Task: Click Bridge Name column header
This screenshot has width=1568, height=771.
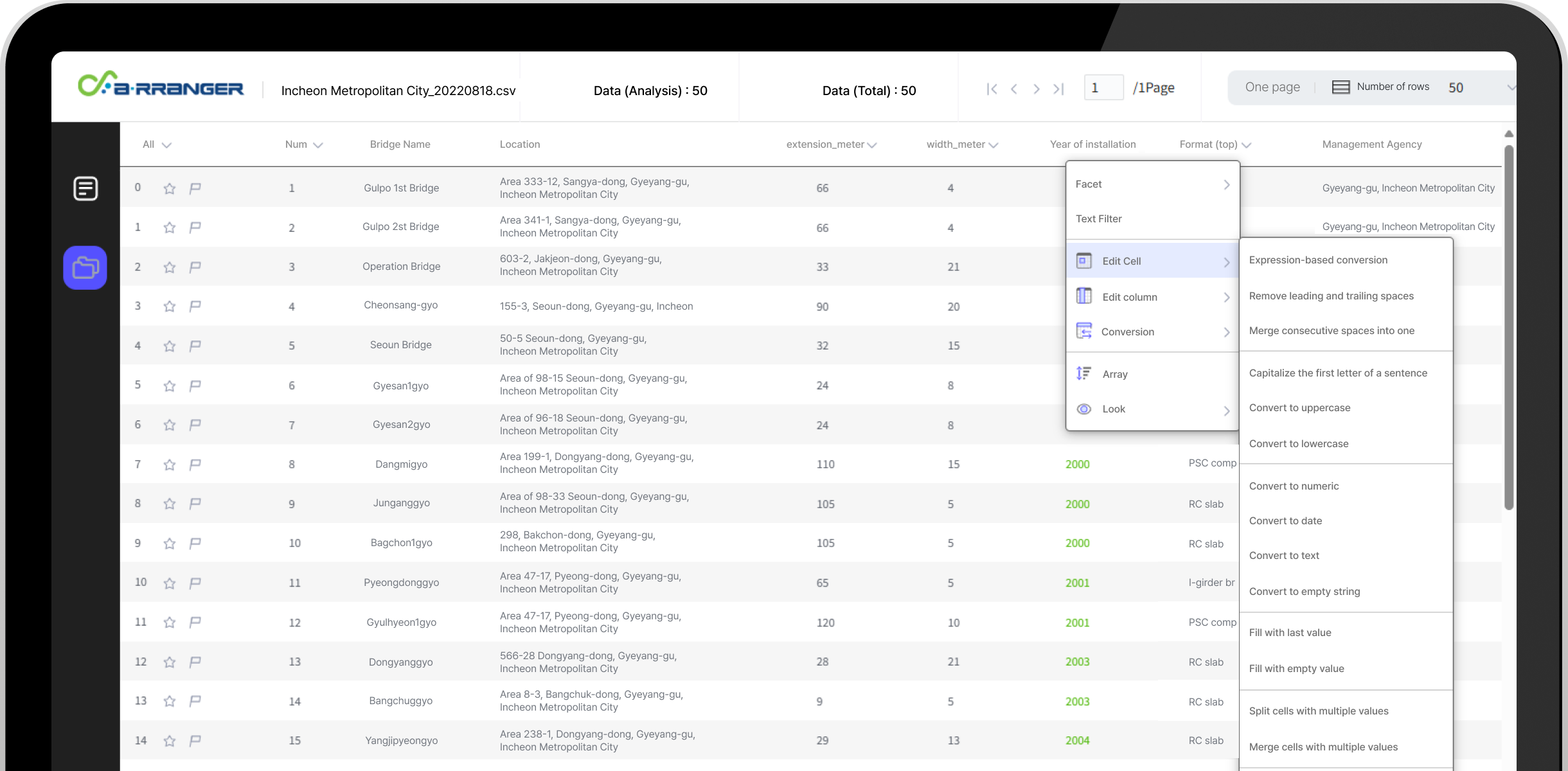Action: [400, 145]
